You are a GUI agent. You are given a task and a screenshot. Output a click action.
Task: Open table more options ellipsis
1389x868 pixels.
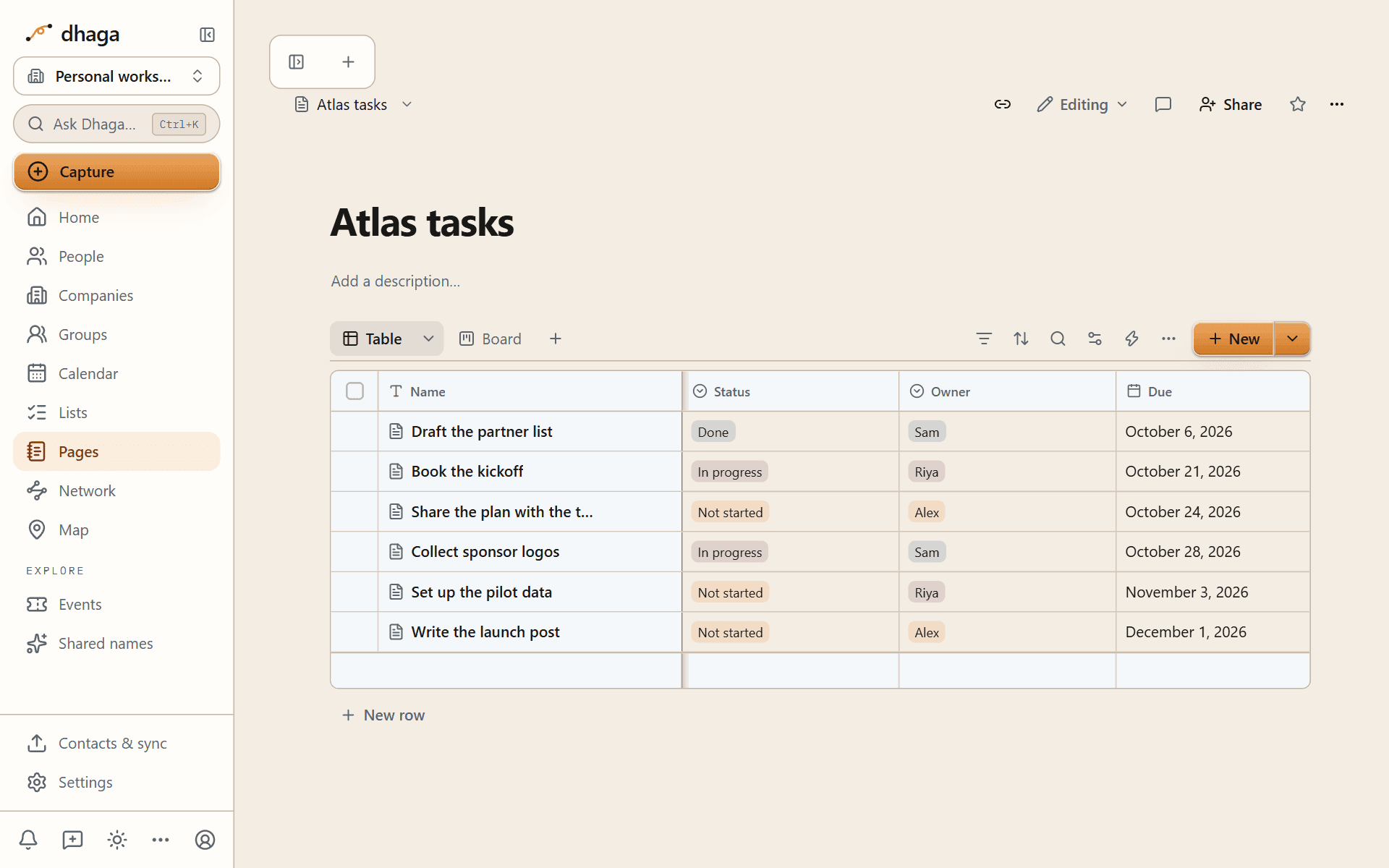click(1168, 339)
